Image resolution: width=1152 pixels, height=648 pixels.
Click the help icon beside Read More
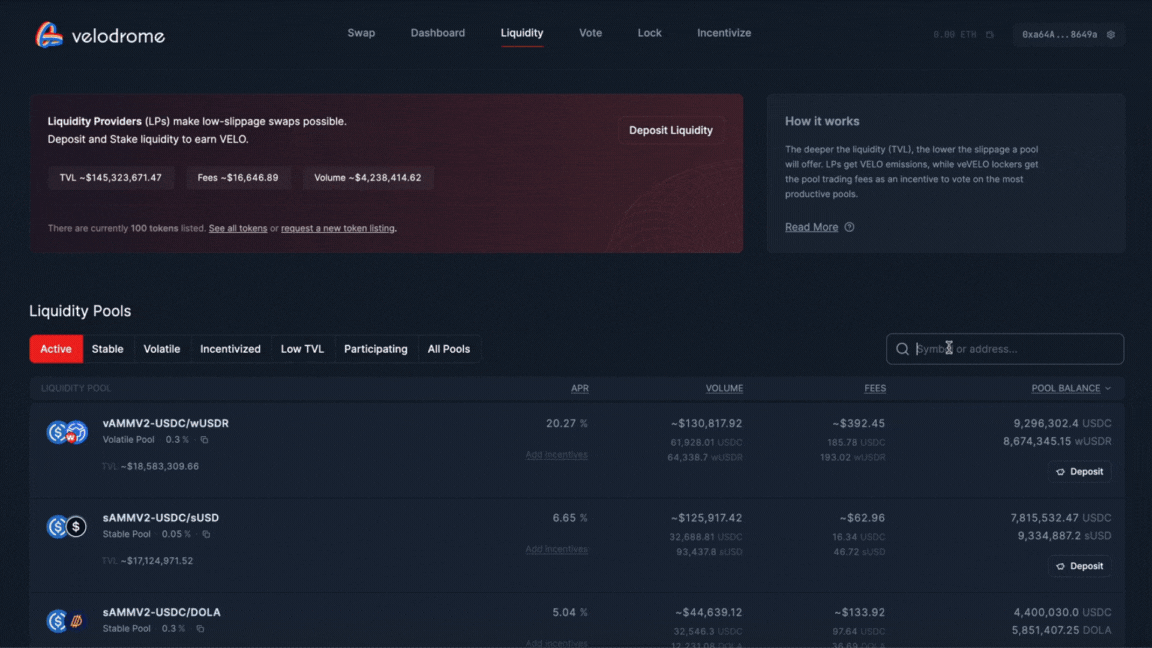coord(849,227)
